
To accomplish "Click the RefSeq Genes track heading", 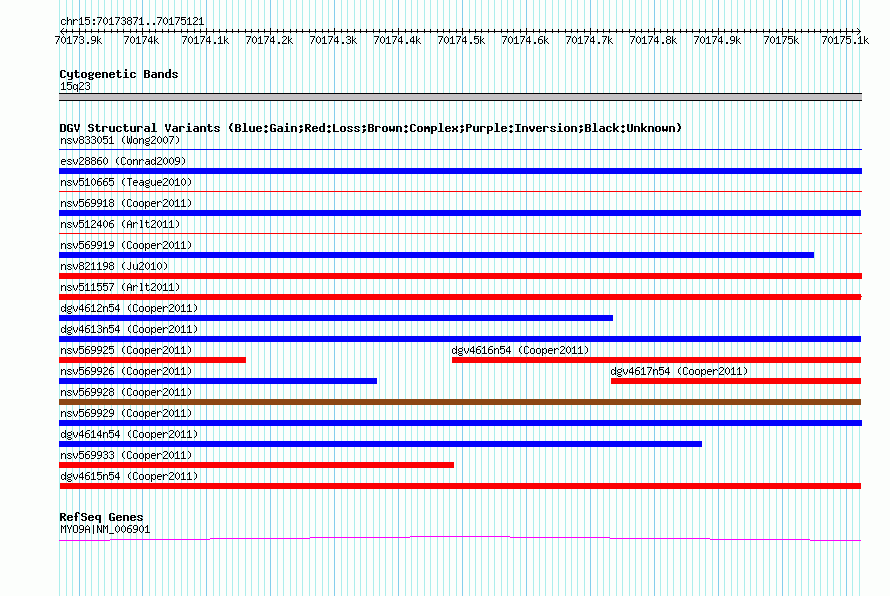I will click(101, 517).
